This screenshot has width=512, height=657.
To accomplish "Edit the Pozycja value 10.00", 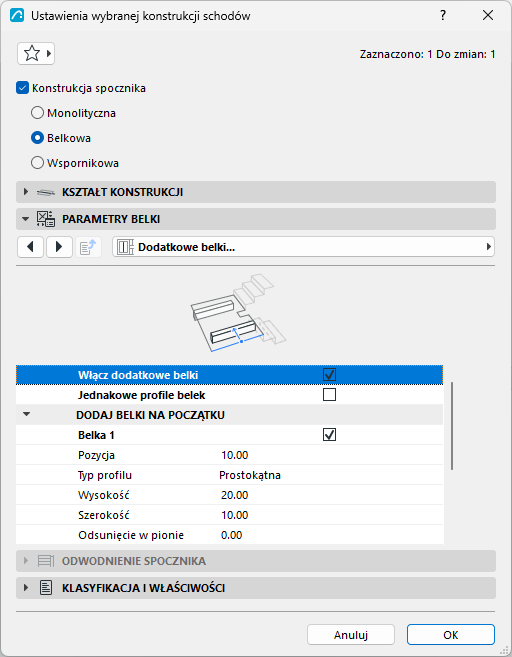I will 235,455.
